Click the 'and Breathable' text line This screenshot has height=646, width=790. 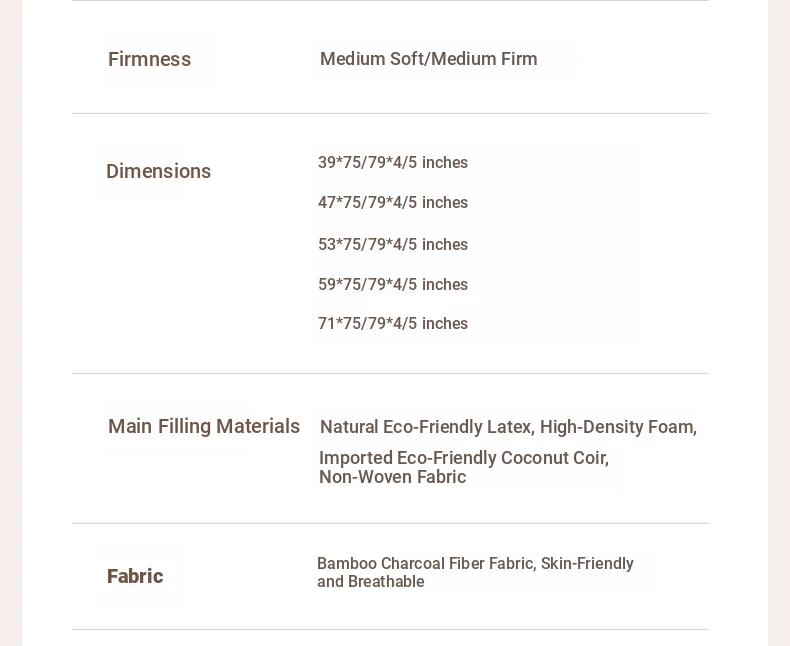coord(371,582)
